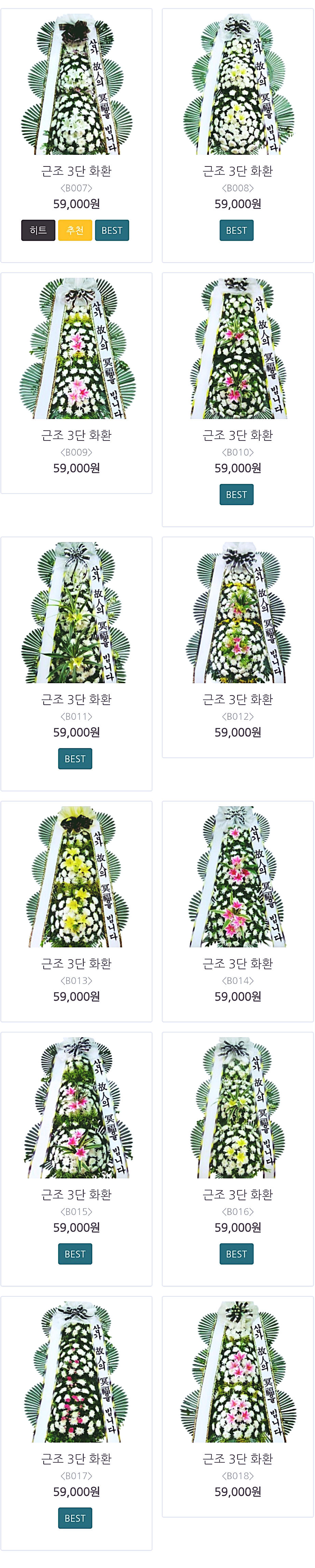Screen dimensions: 315x1568
Task: View the B017 wreath product image
Action: (76, 1372)
